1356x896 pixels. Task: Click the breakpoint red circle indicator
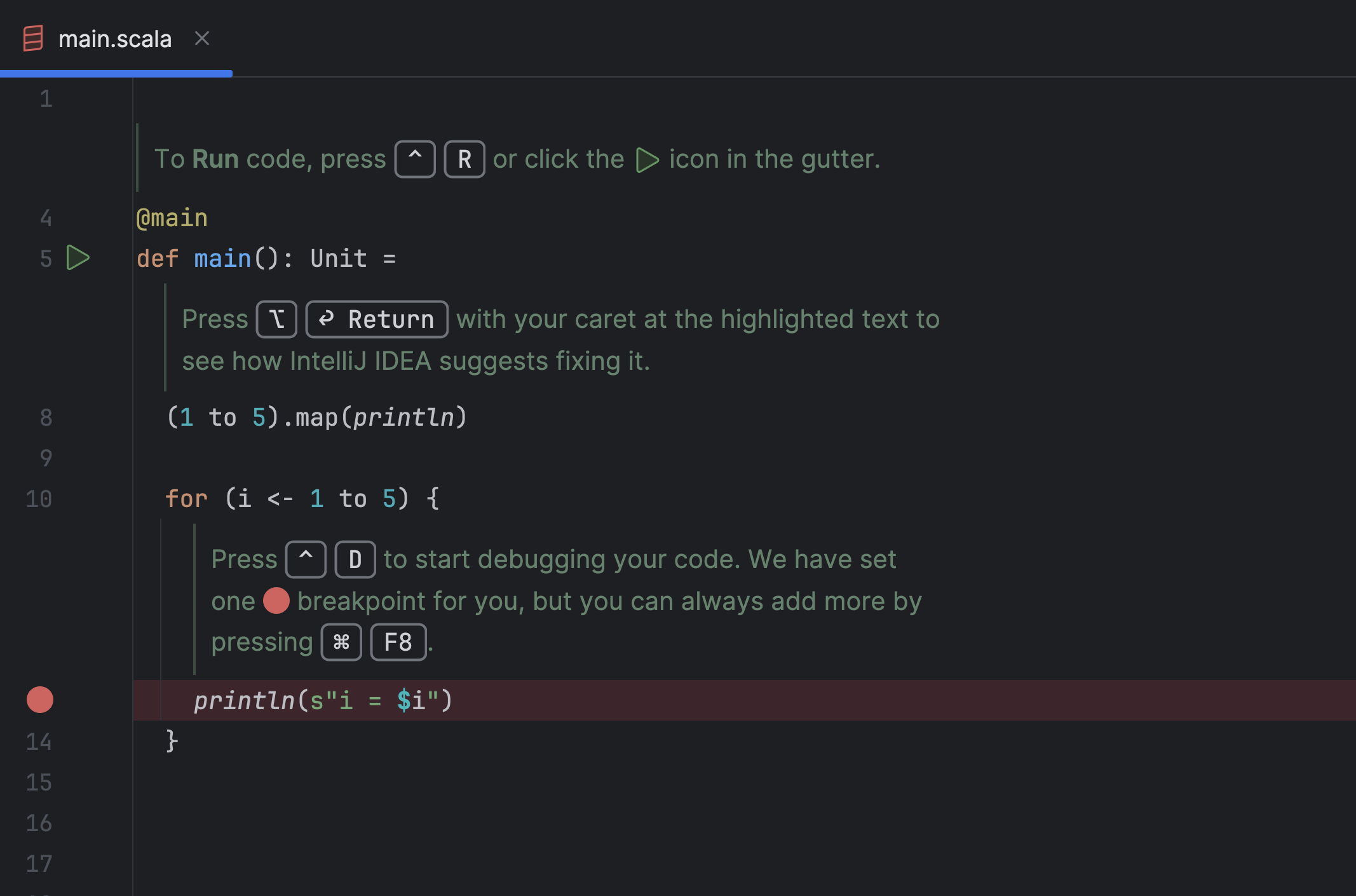point(40,699)
